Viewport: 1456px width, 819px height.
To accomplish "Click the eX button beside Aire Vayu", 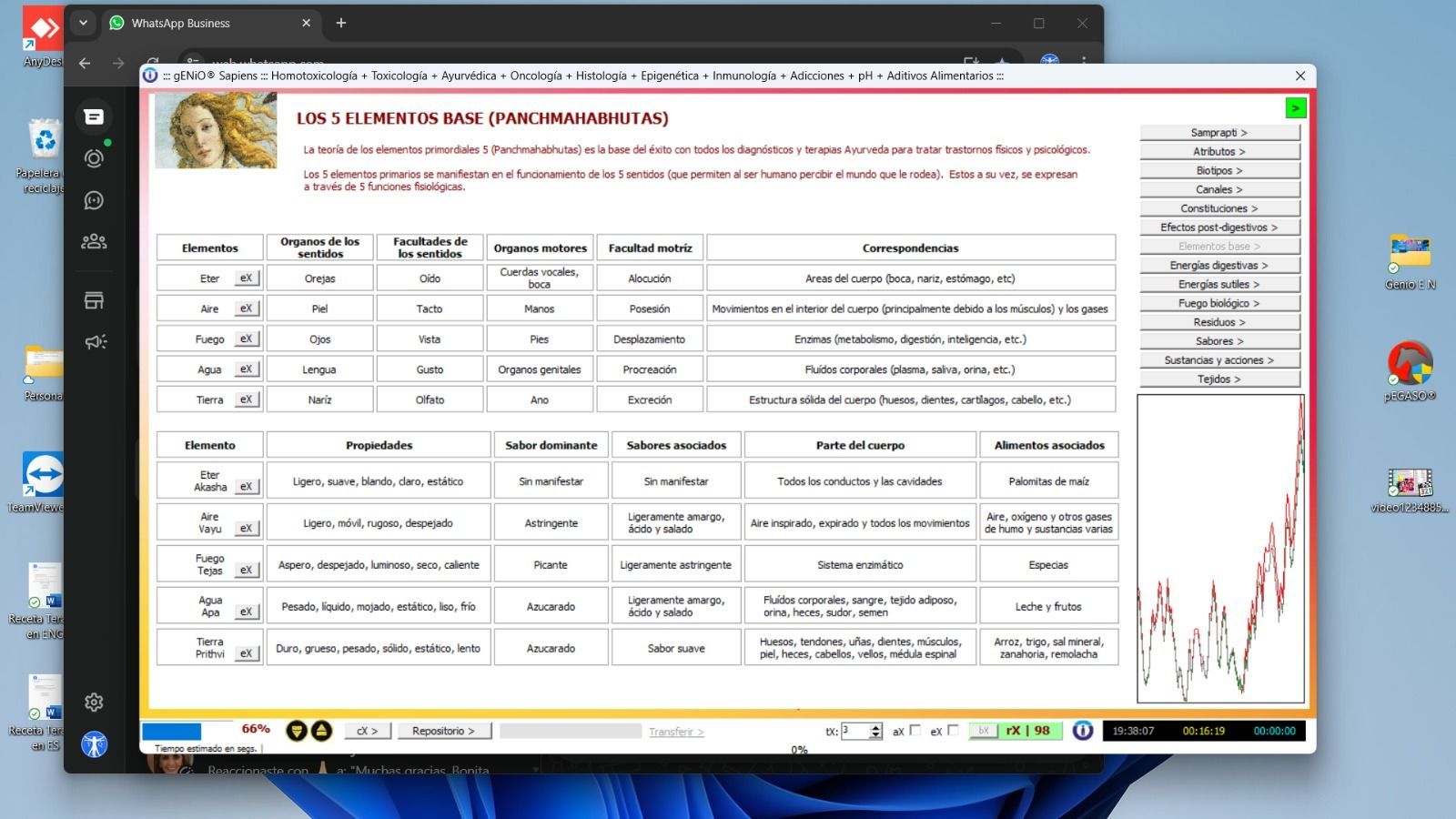I will [x=247, y=528].
